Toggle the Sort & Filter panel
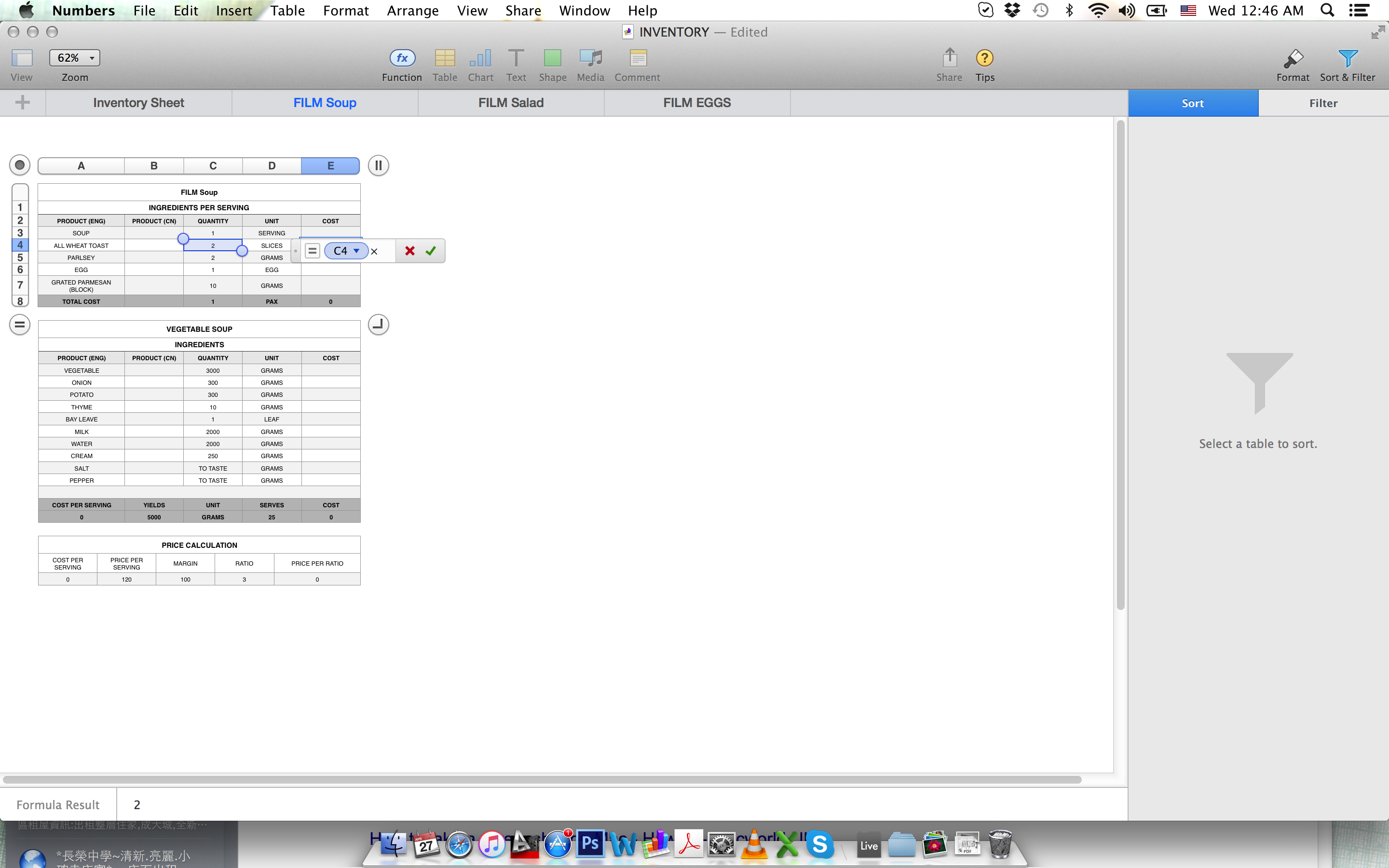This screenshot has width=1389, height=868. click(x=1347, y=58)
